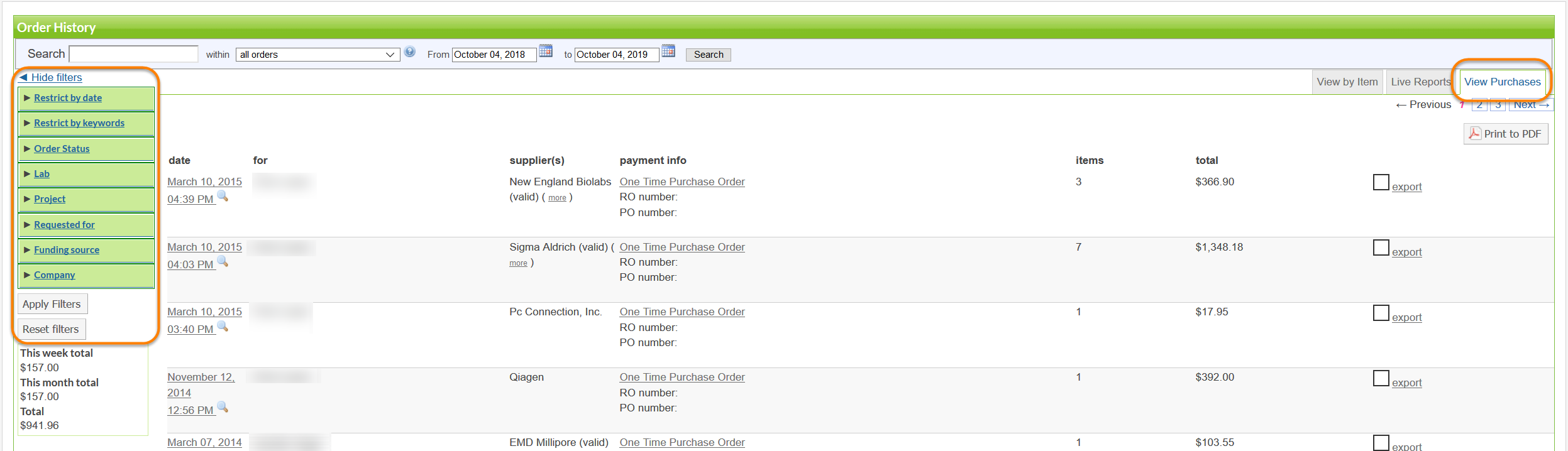Screen dimensions: 1568x451
Task: Go to the Next results page
Action: 1530,105
